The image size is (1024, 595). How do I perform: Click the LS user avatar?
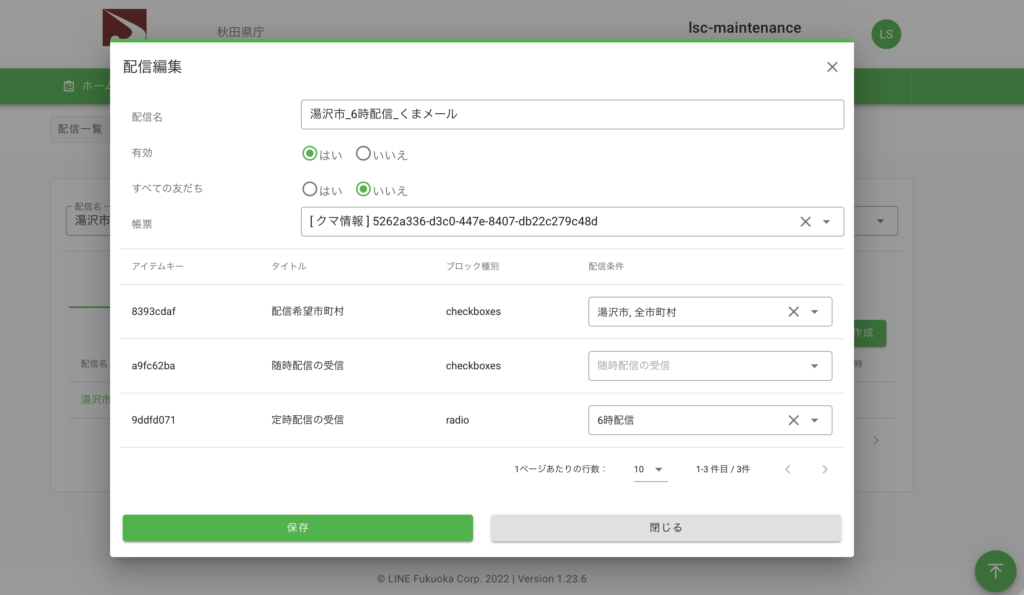[x=885, y=34]
